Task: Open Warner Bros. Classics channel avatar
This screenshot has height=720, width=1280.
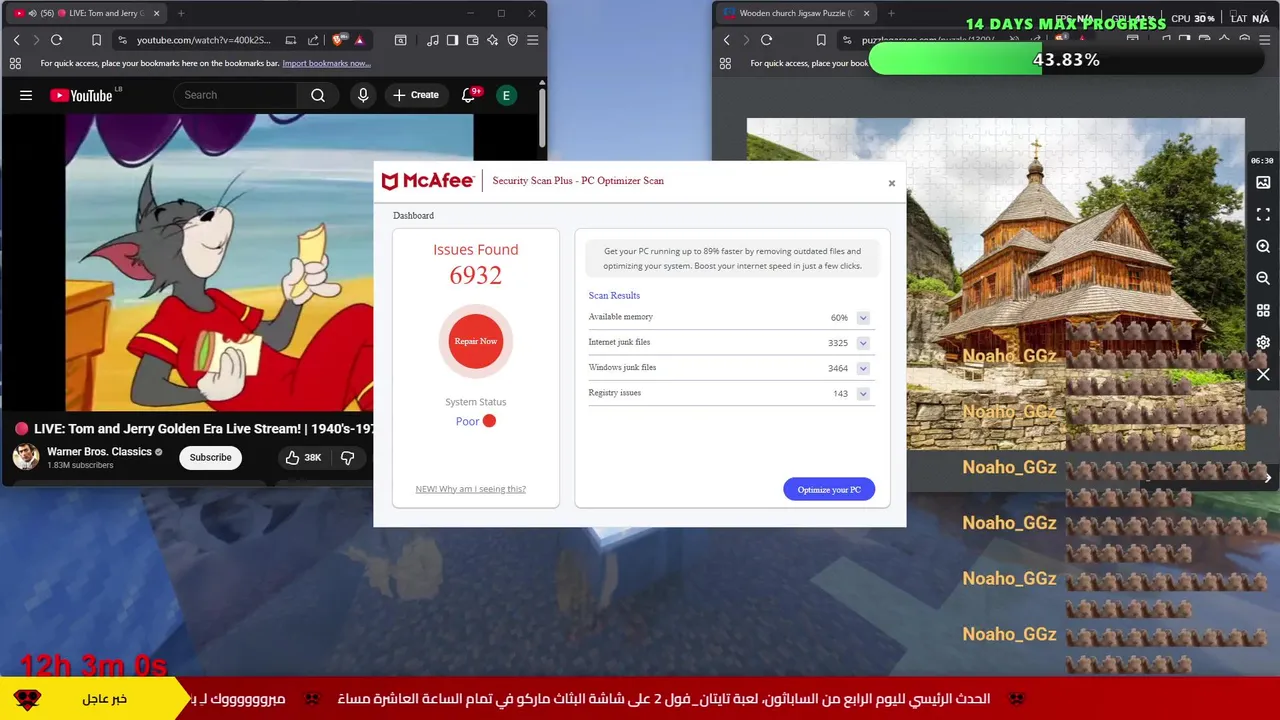Action: coord(26,457)
